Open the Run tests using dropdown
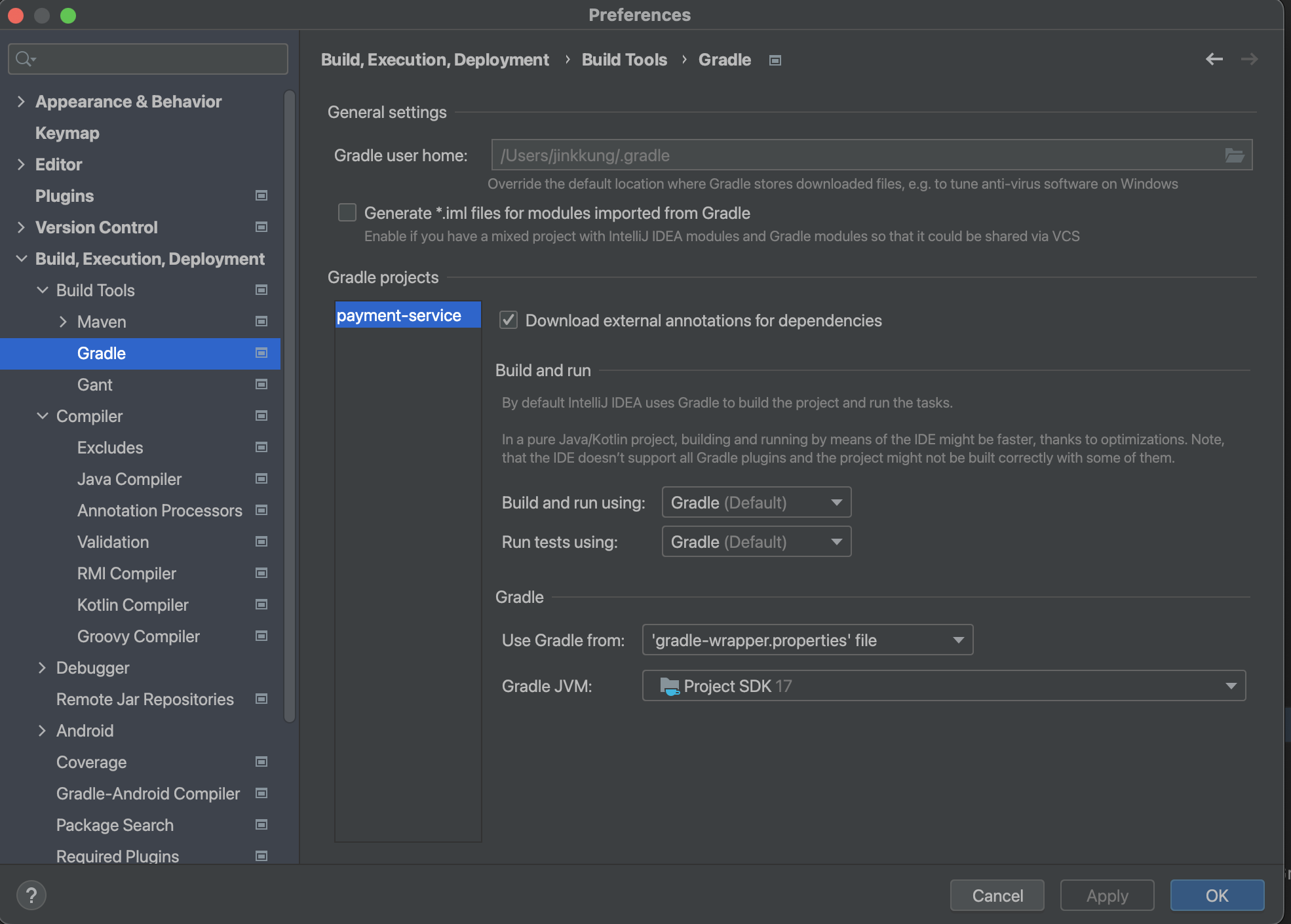 tap(756, 542)
